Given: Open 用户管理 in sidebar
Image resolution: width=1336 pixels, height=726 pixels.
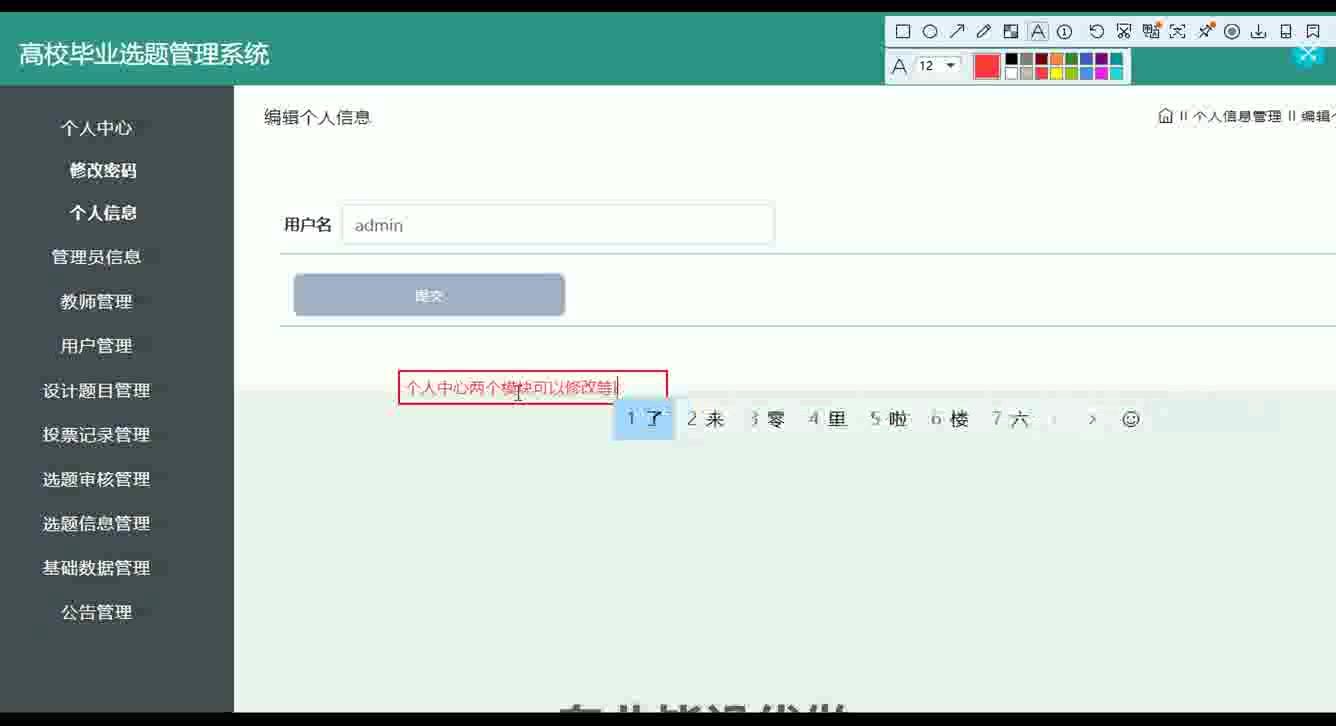Looking at the screenshot, I should pyautogui.click(x=96, y=346).
